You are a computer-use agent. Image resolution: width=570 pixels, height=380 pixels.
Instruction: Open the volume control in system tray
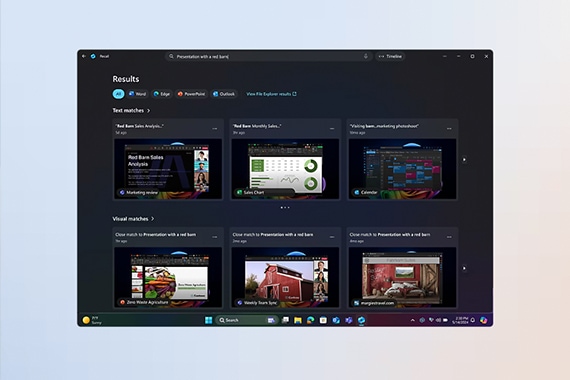tap(438, 320)
